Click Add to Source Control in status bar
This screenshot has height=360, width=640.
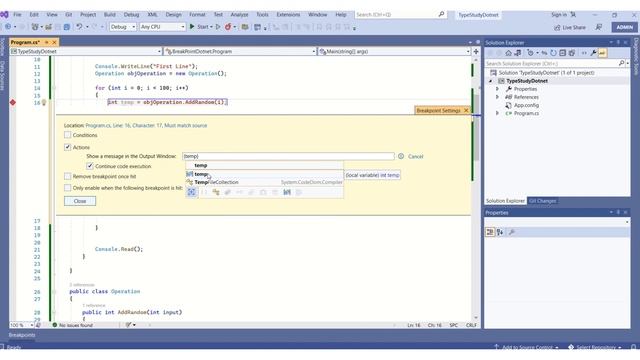527,347
